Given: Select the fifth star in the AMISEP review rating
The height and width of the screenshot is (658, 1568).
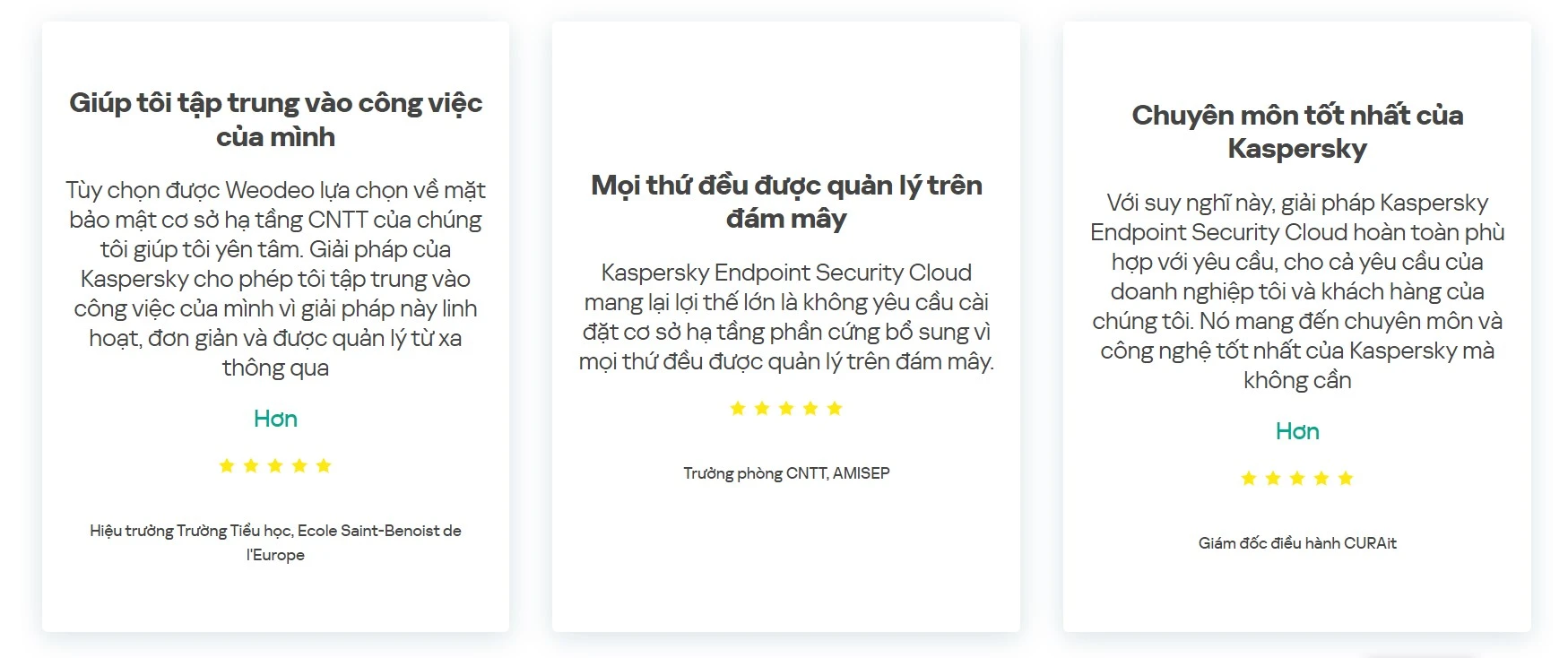Looking at the screenshot, I should tap(835, 408).
